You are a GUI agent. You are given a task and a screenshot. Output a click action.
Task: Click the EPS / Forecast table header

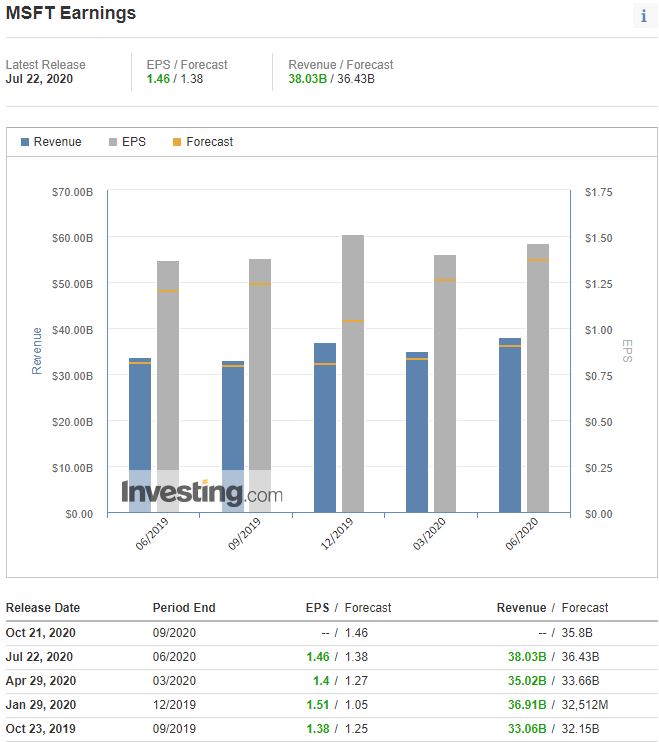349,608
